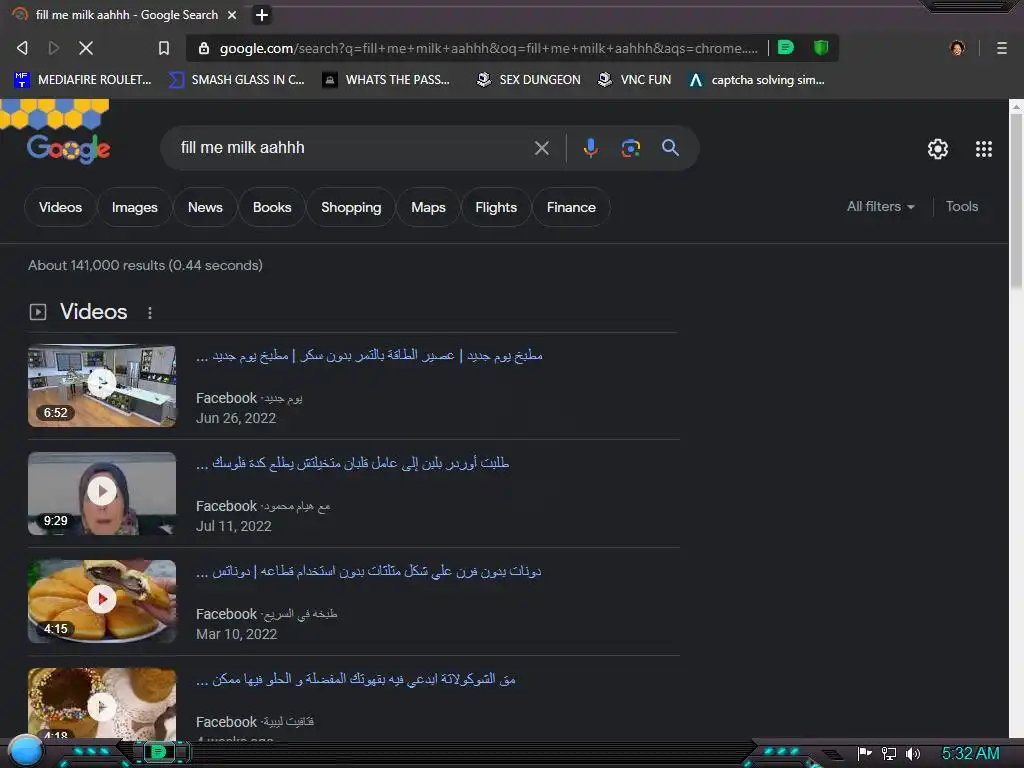Play the 9:29 video thumbnail
The height and width of the screenshot is (768, 1024).
102,494
